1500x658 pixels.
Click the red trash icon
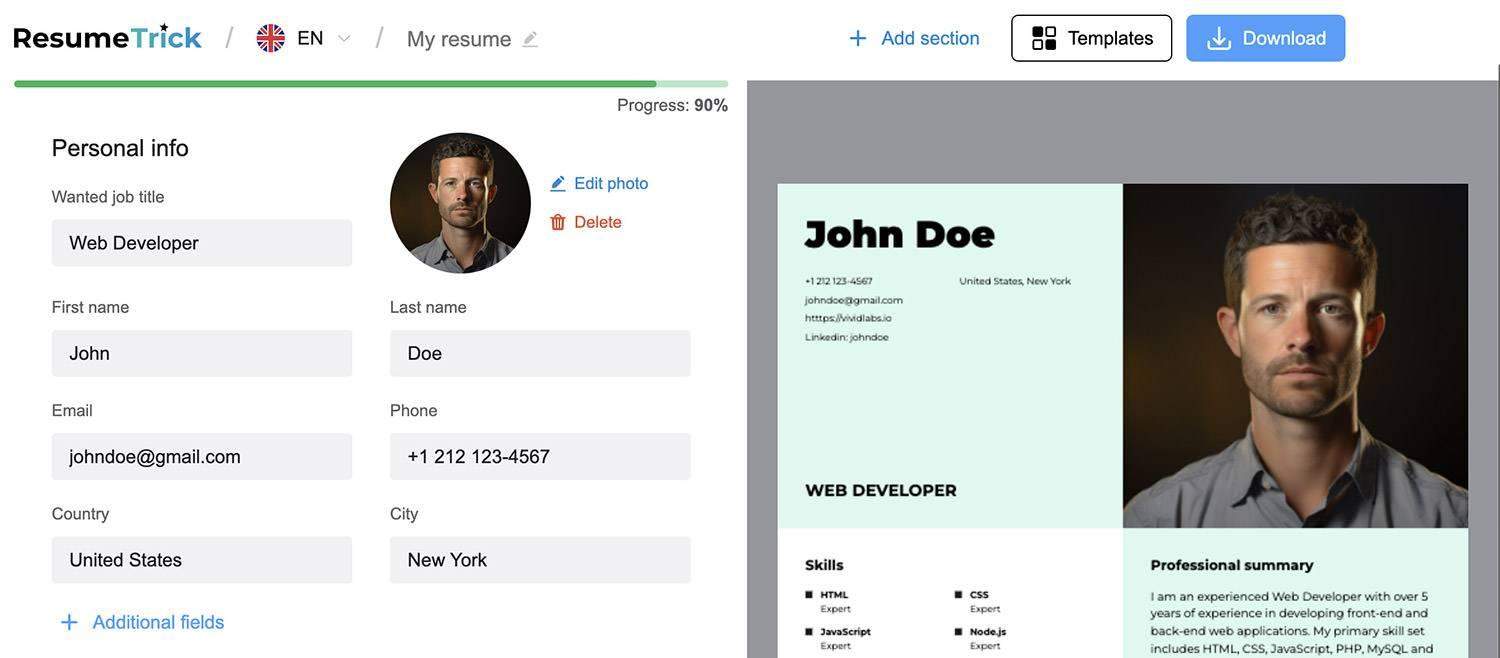[x=558, y=222]
